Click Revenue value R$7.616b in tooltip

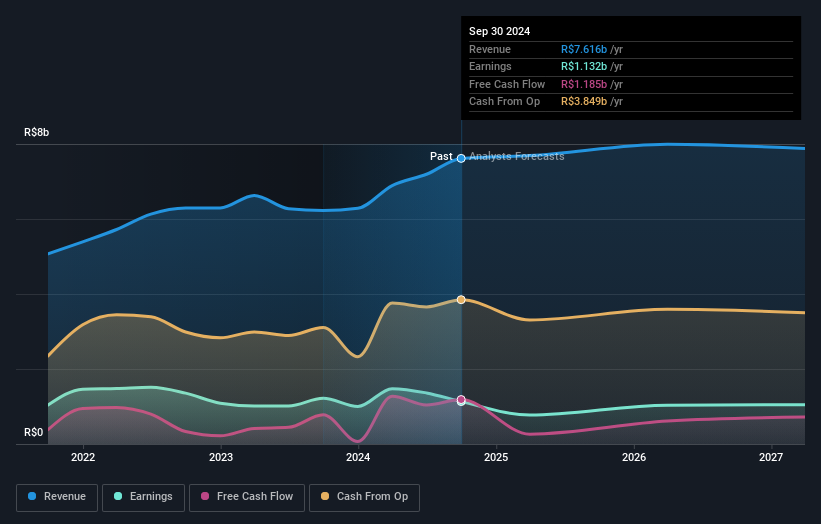(584, 49)
